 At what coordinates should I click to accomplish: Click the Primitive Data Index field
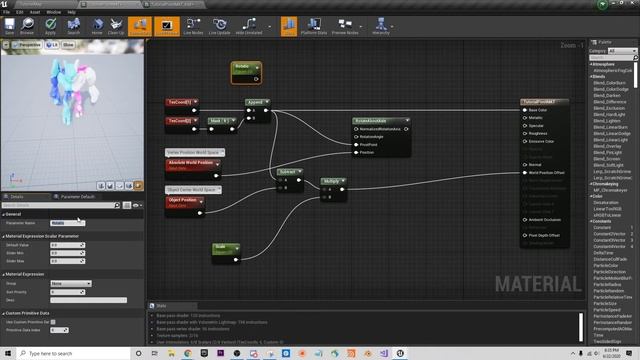click(59, 330)
